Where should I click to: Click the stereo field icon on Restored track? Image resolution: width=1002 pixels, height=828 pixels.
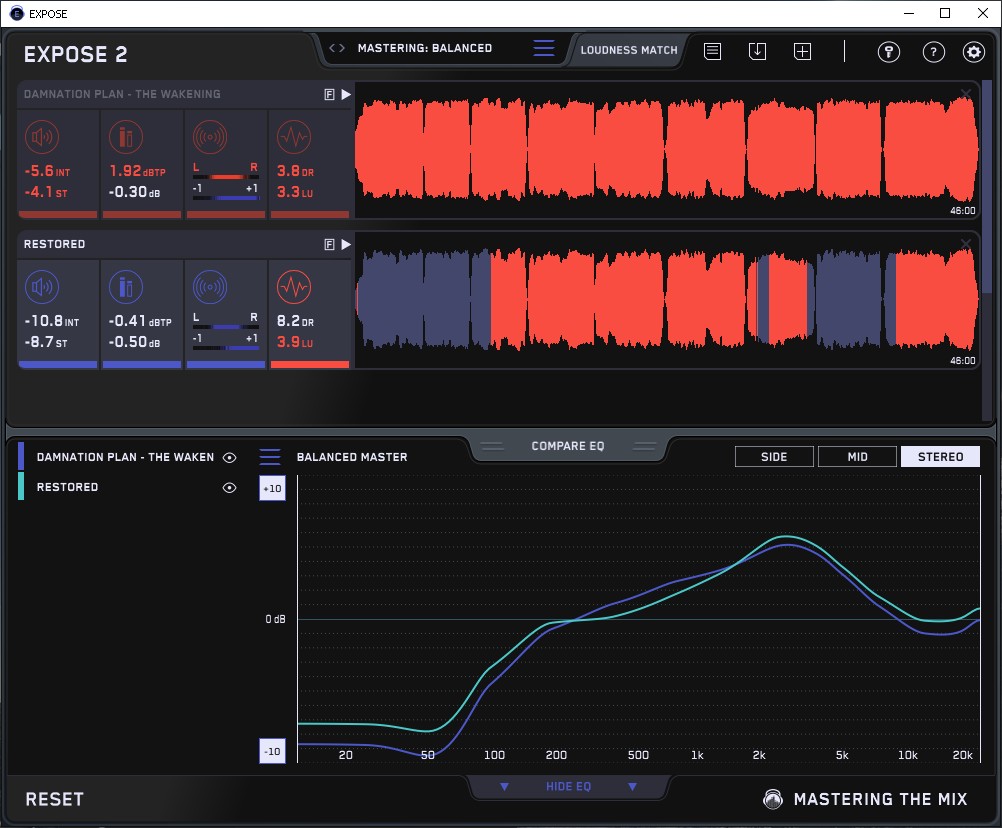click(209, 288)
